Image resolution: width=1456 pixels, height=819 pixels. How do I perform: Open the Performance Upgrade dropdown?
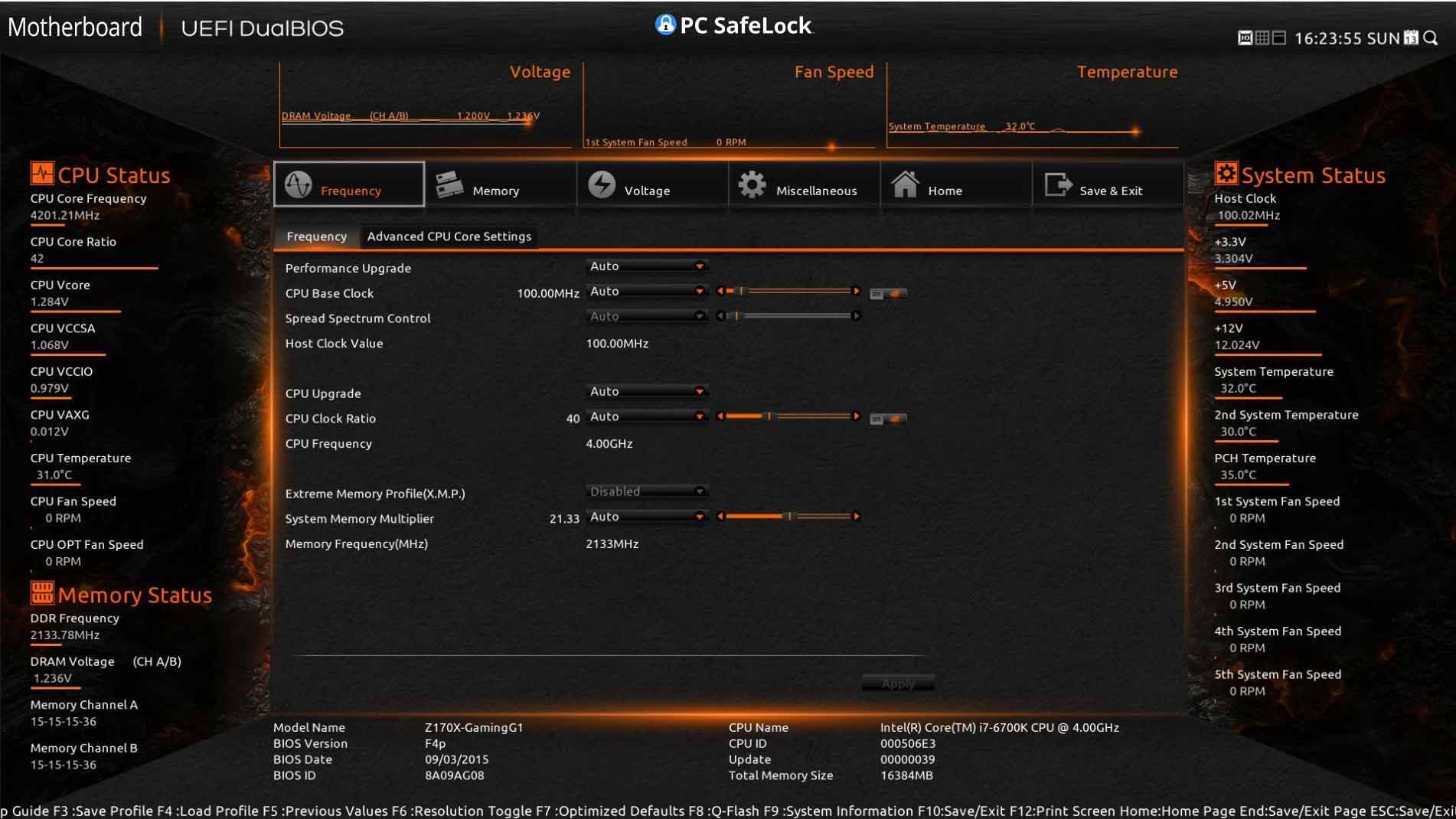click(x=647, y=266)
